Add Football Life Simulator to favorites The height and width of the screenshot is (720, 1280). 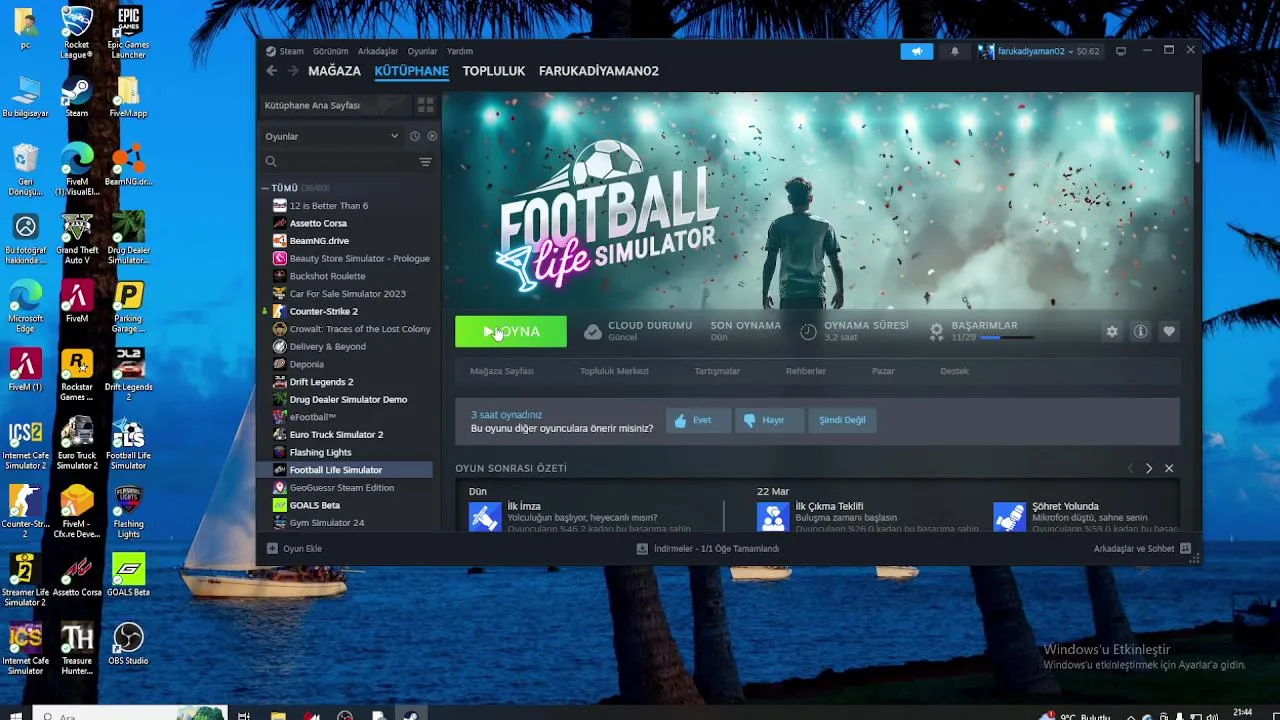[1168, 331]
